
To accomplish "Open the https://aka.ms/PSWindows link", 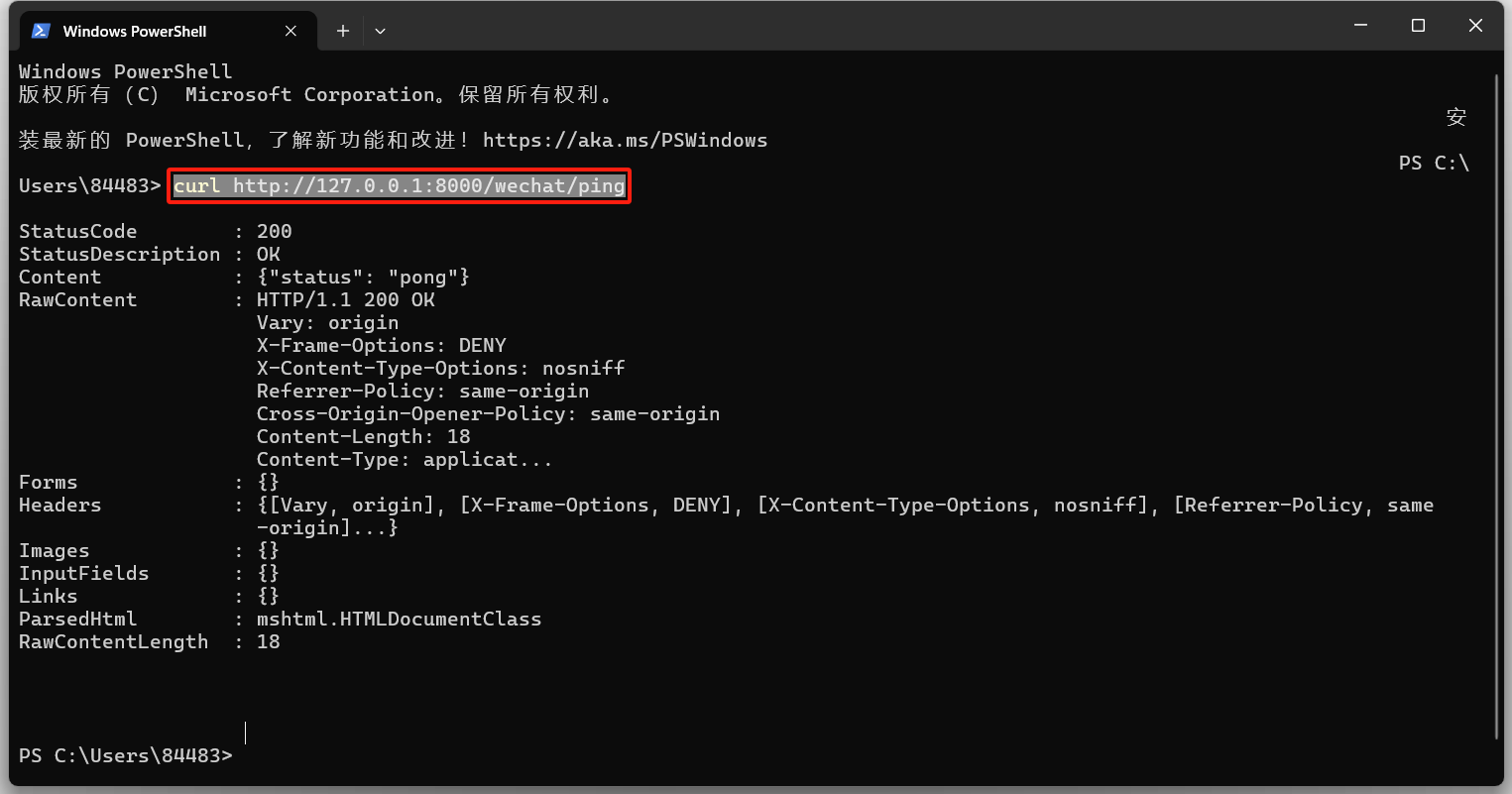I will [625, 141].
